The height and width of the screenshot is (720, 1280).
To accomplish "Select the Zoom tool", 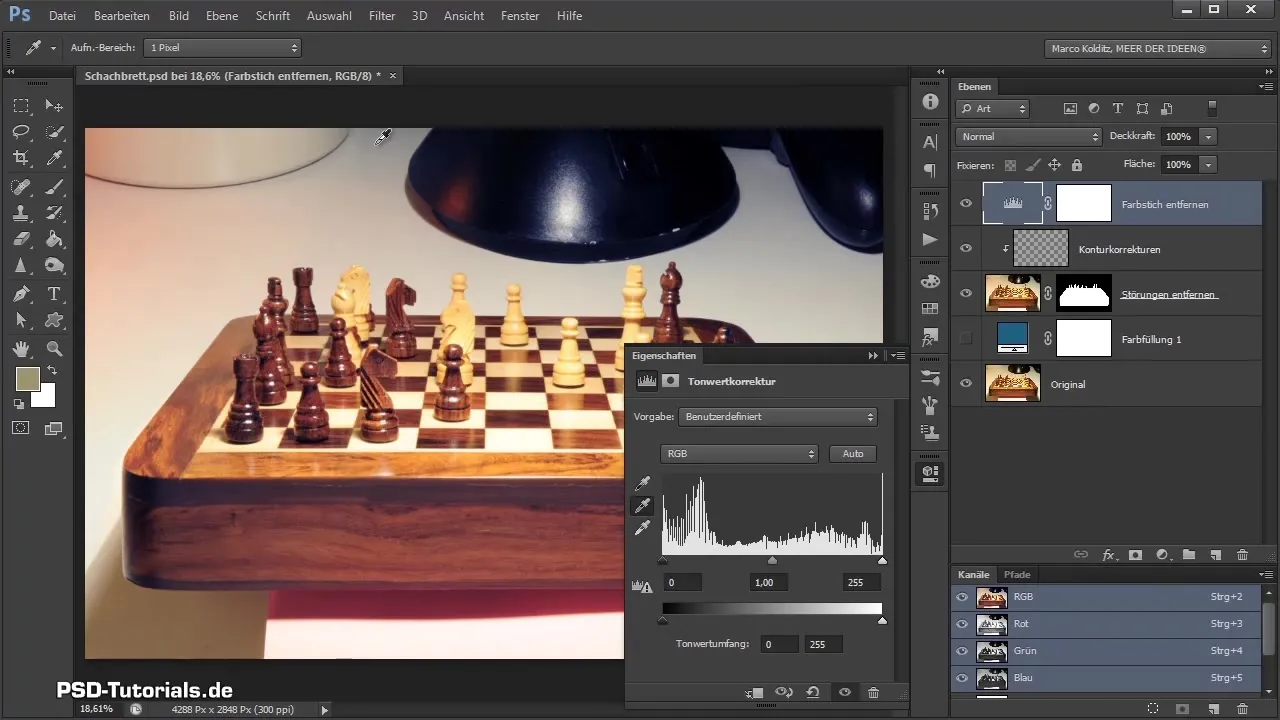I will coord(54,348).
